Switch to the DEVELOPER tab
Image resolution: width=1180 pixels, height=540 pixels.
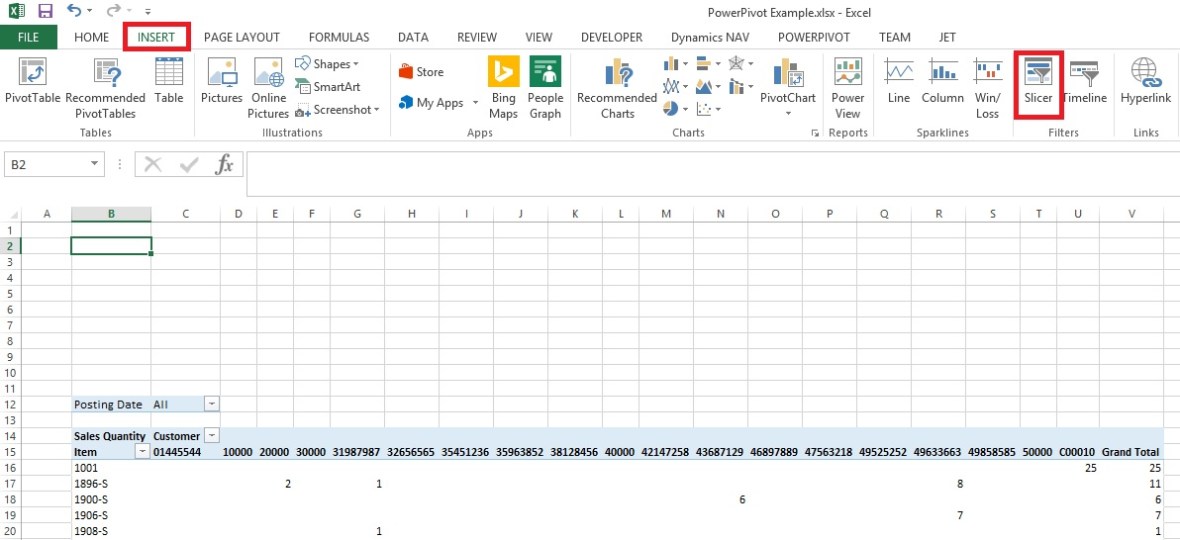point(612,37)
